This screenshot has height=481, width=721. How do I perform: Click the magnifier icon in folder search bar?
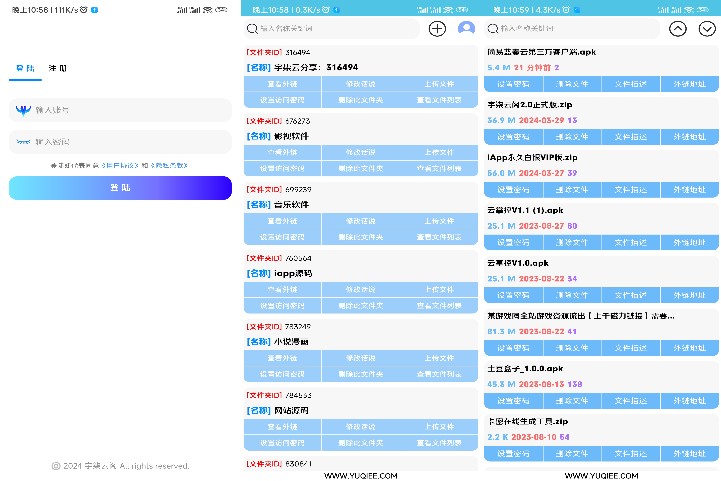[x=253, y=29]
